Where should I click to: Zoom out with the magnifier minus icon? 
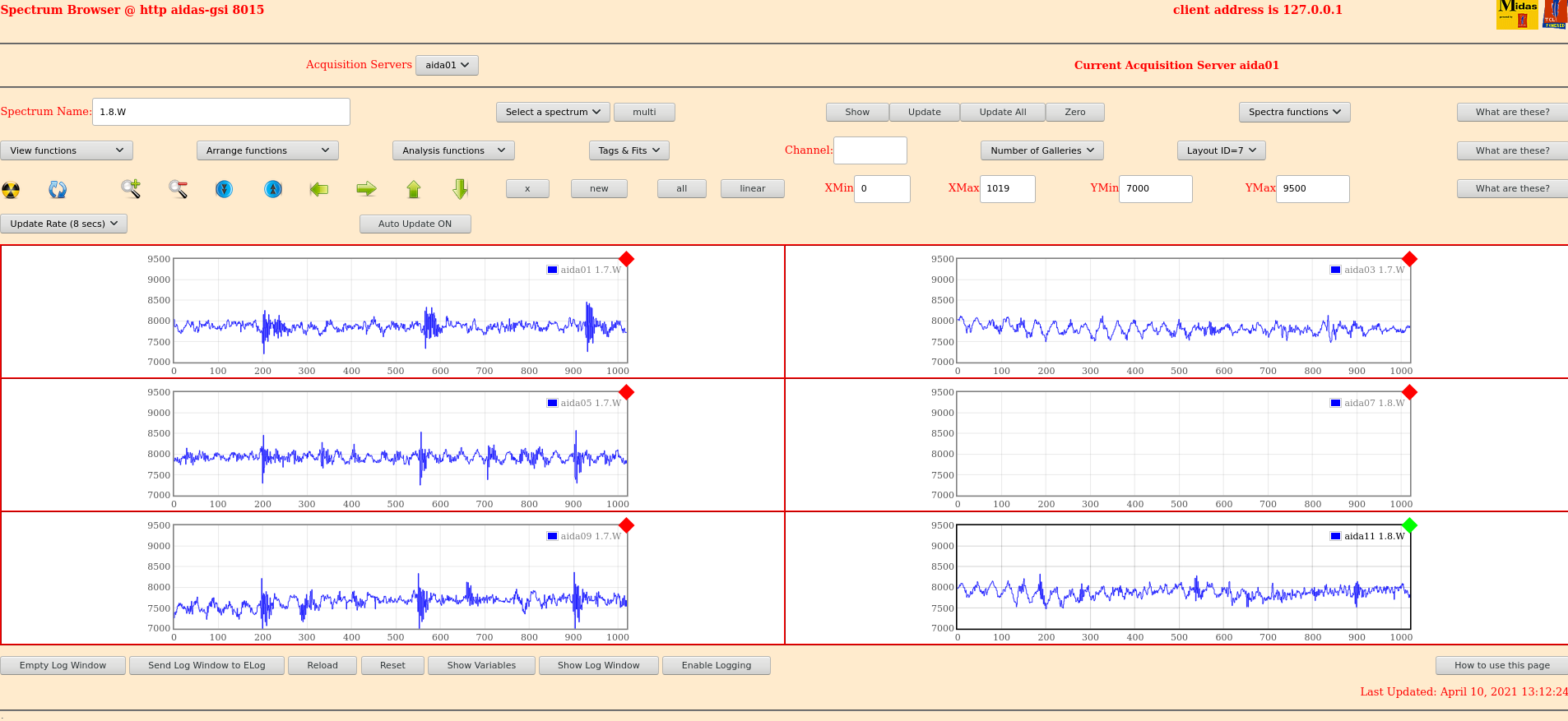pos(178,189)
